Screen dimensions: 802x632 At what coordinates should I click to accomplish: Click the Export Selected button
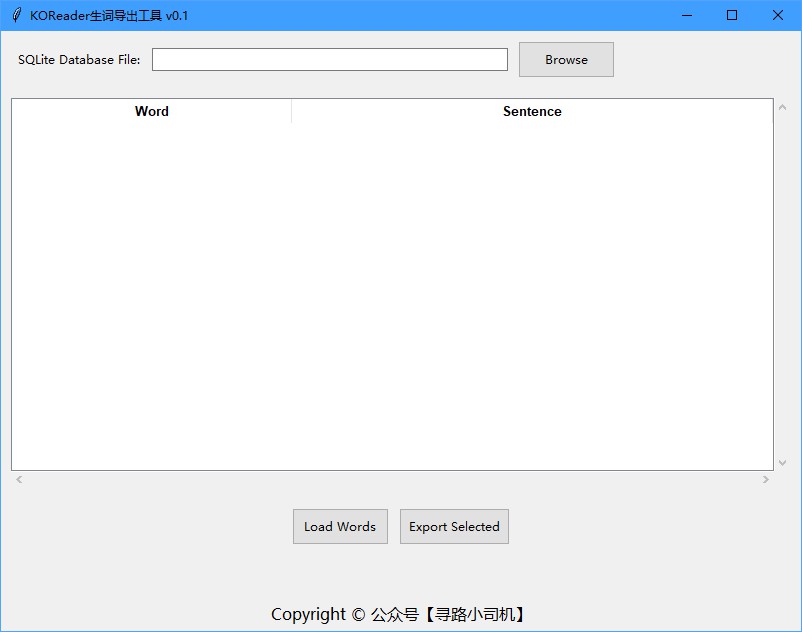[x=454, y=526]
